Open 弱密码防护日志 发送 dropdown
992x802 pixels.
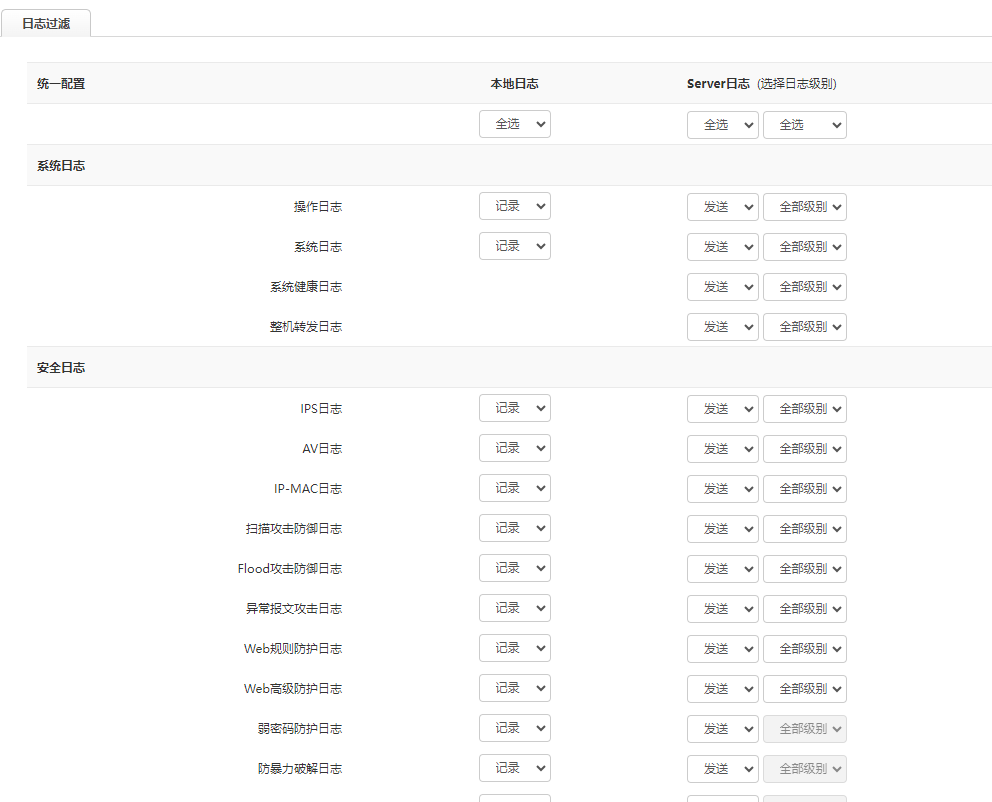pyautogui.click(x=722, y=729)
